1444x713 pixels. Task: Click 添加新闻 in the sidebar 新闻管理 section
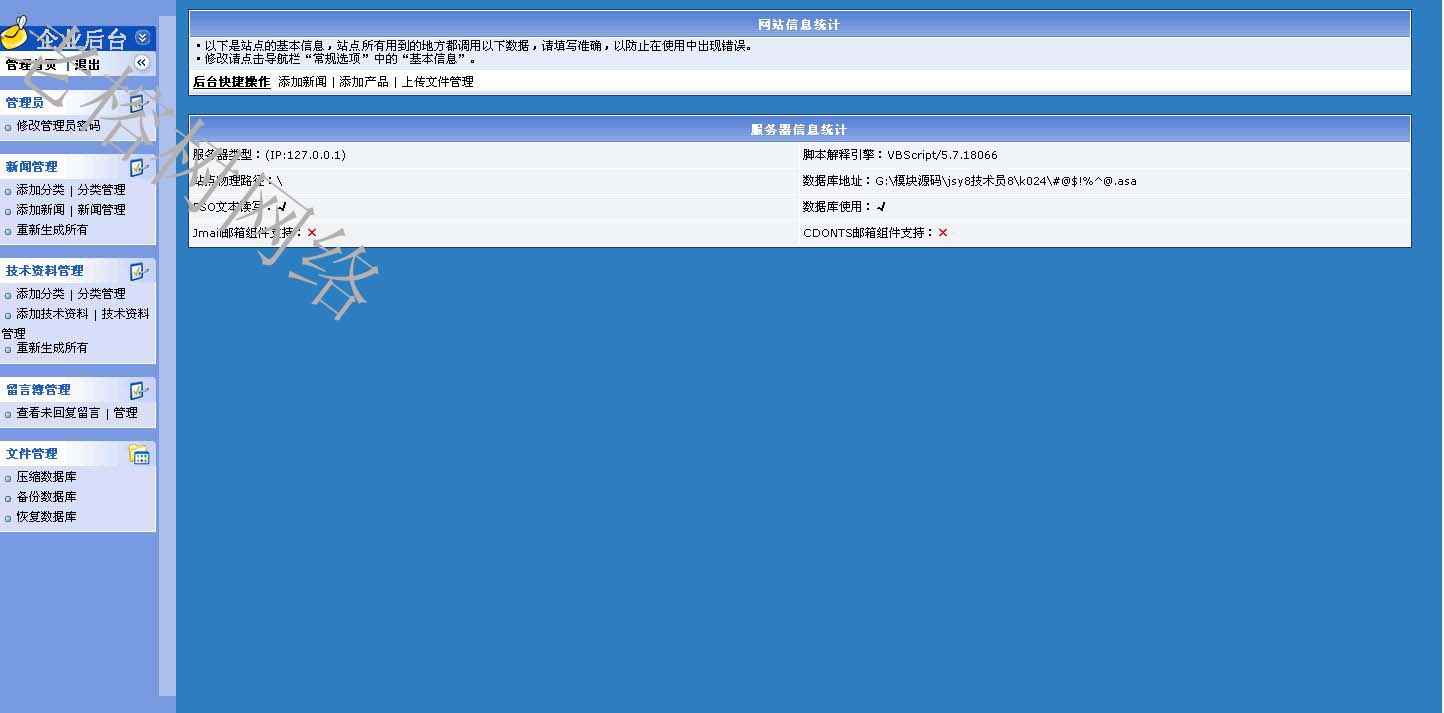coord(40,210)
